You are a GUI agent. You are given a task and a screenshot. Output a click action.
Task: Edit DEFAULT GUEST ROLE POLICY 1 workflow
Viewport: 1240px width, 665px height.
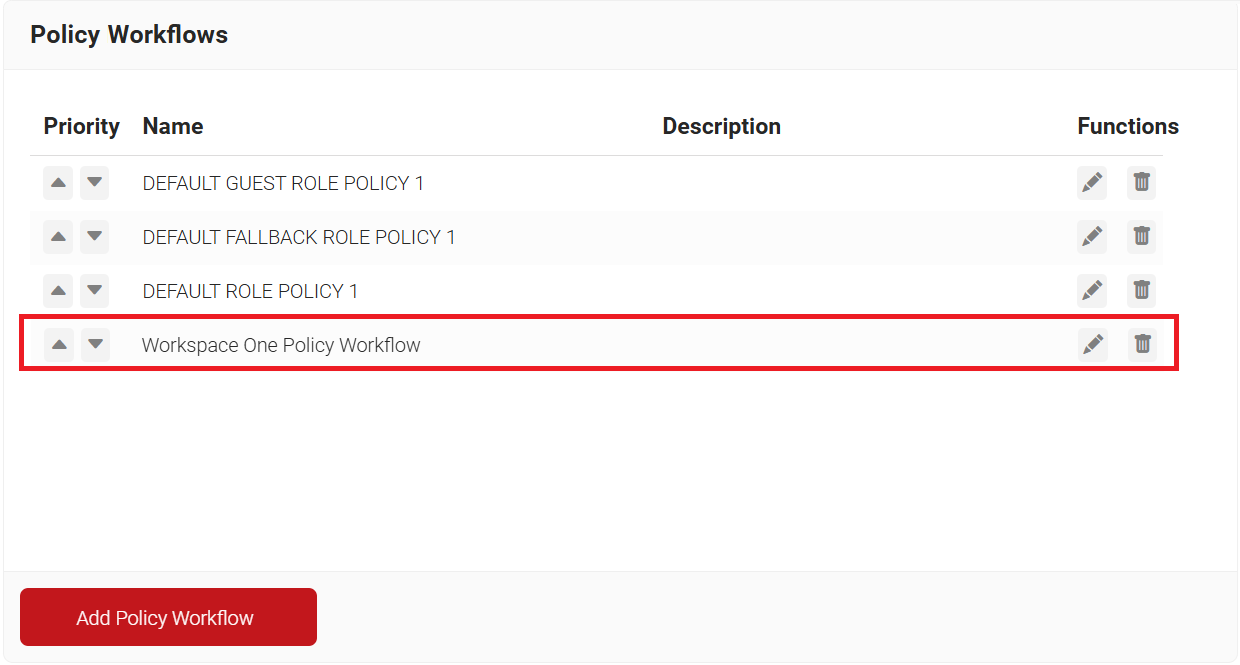click(x=1092, y=183)
